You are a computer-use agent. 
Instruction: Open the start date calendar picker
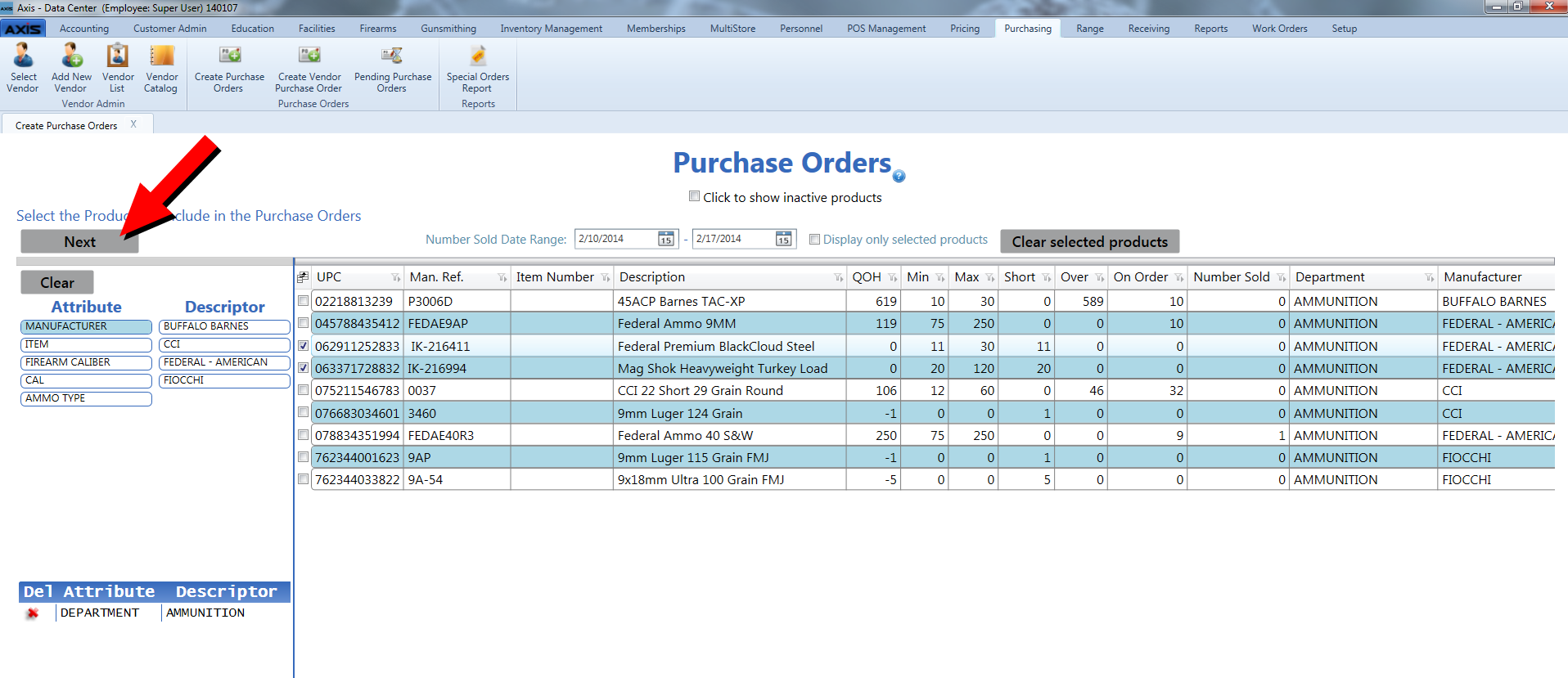(666, 239)
